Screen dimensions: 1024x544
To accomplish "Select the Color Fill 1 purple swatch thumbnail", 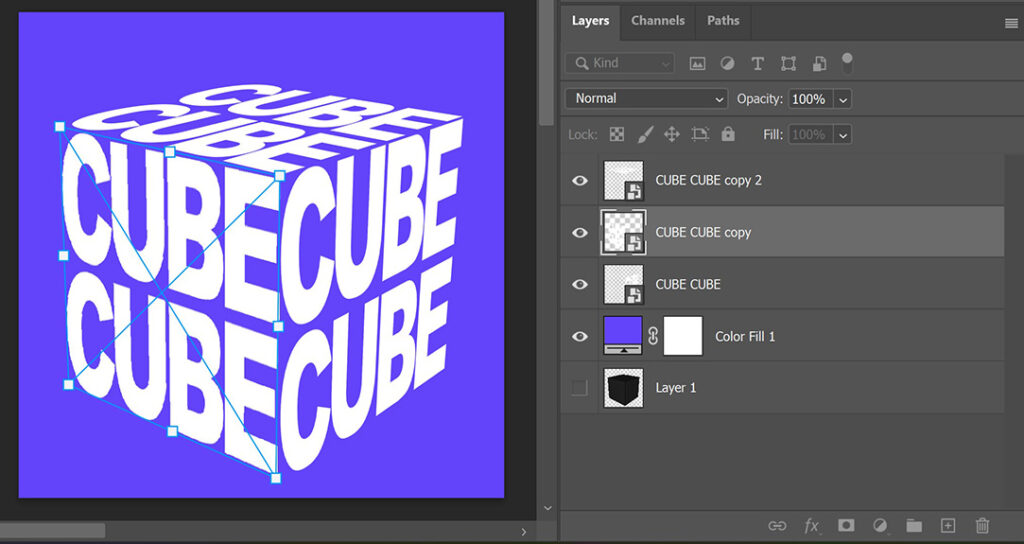I will point(624,336).
